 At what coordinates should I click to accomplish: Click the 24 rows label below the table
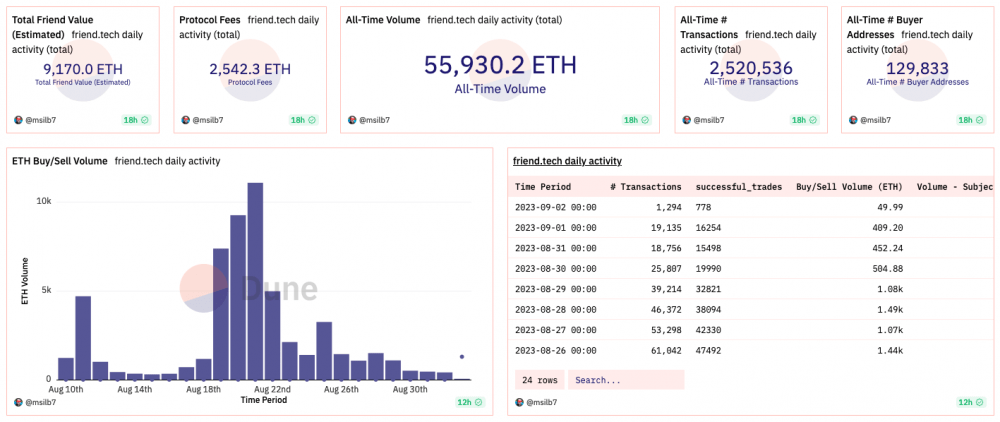pos(539,380)
